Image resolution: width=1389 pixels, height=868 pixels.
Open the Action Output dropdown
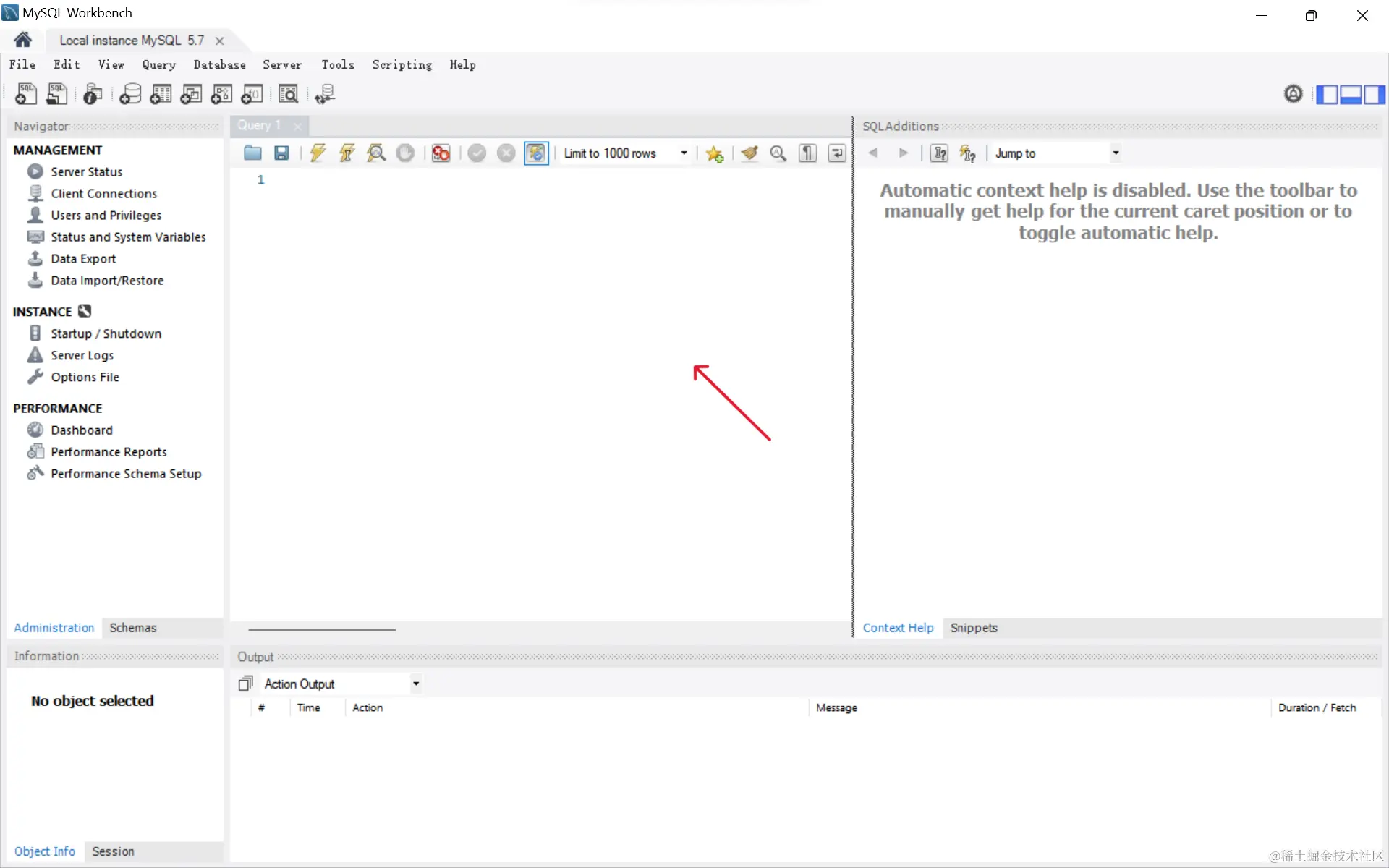(x=415, y=684)
